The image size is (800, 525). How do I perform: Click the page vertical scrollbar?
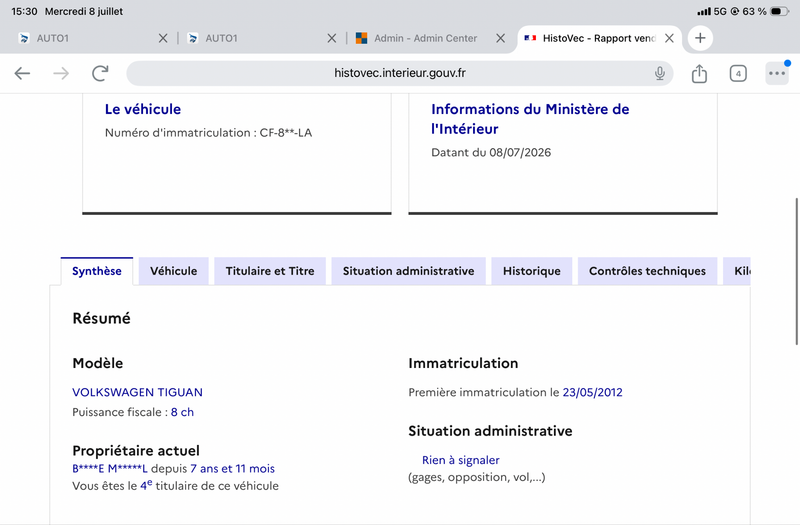tap(796, 271)
